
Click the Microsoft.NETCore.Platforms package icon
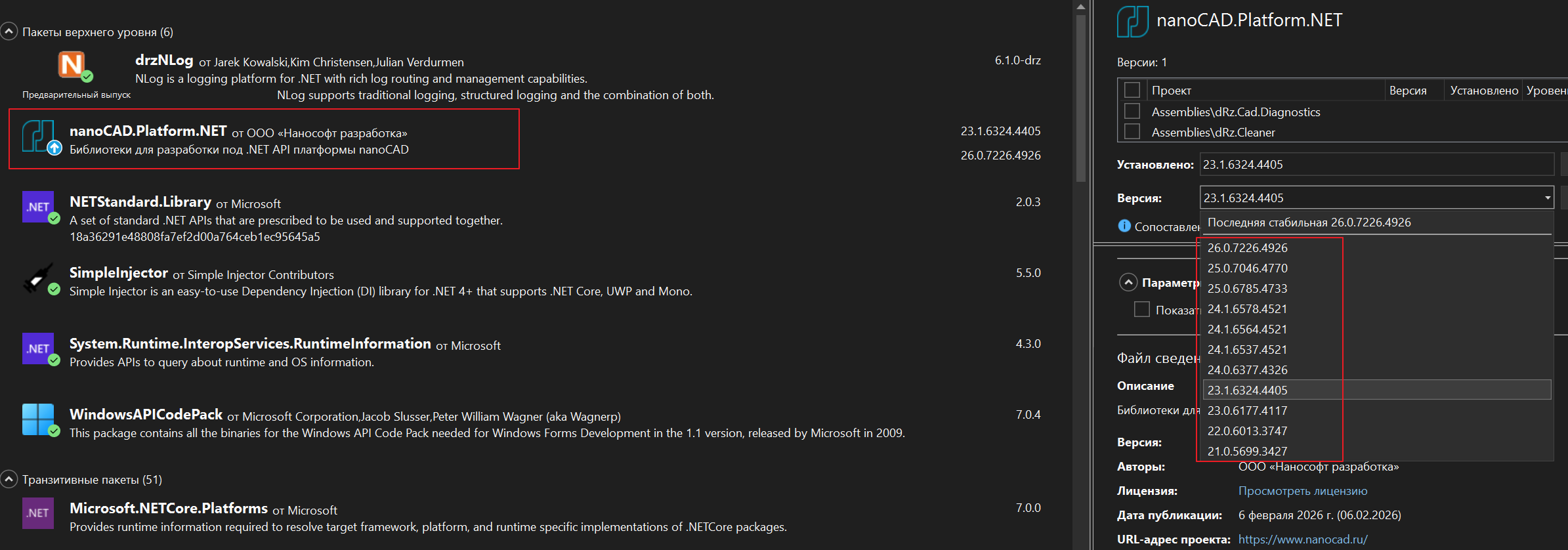pos(37,513)
